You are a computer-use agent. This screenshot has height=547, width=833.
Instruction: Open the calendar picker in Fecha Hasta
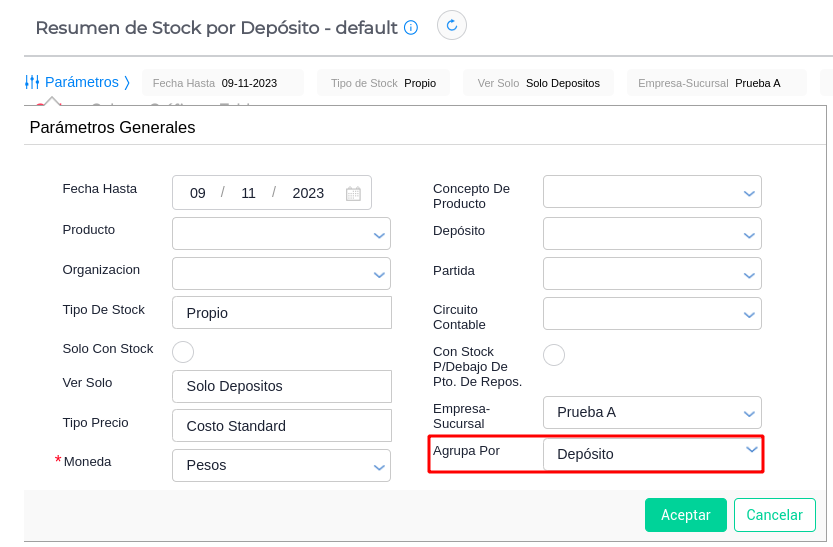click(x=353, y=193)
